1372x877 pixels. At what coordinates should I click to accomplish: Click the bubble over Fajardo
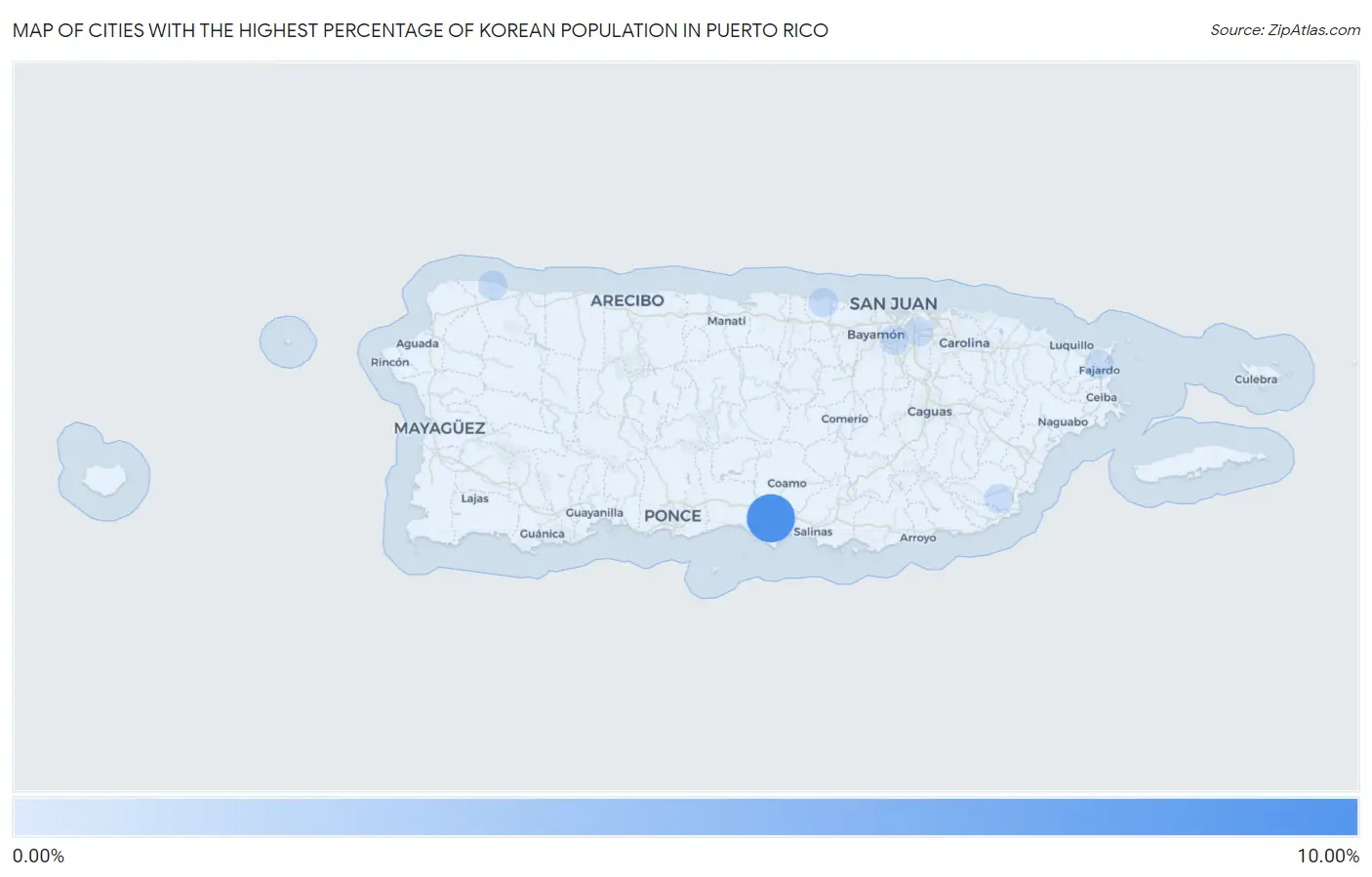[1099, 363]
